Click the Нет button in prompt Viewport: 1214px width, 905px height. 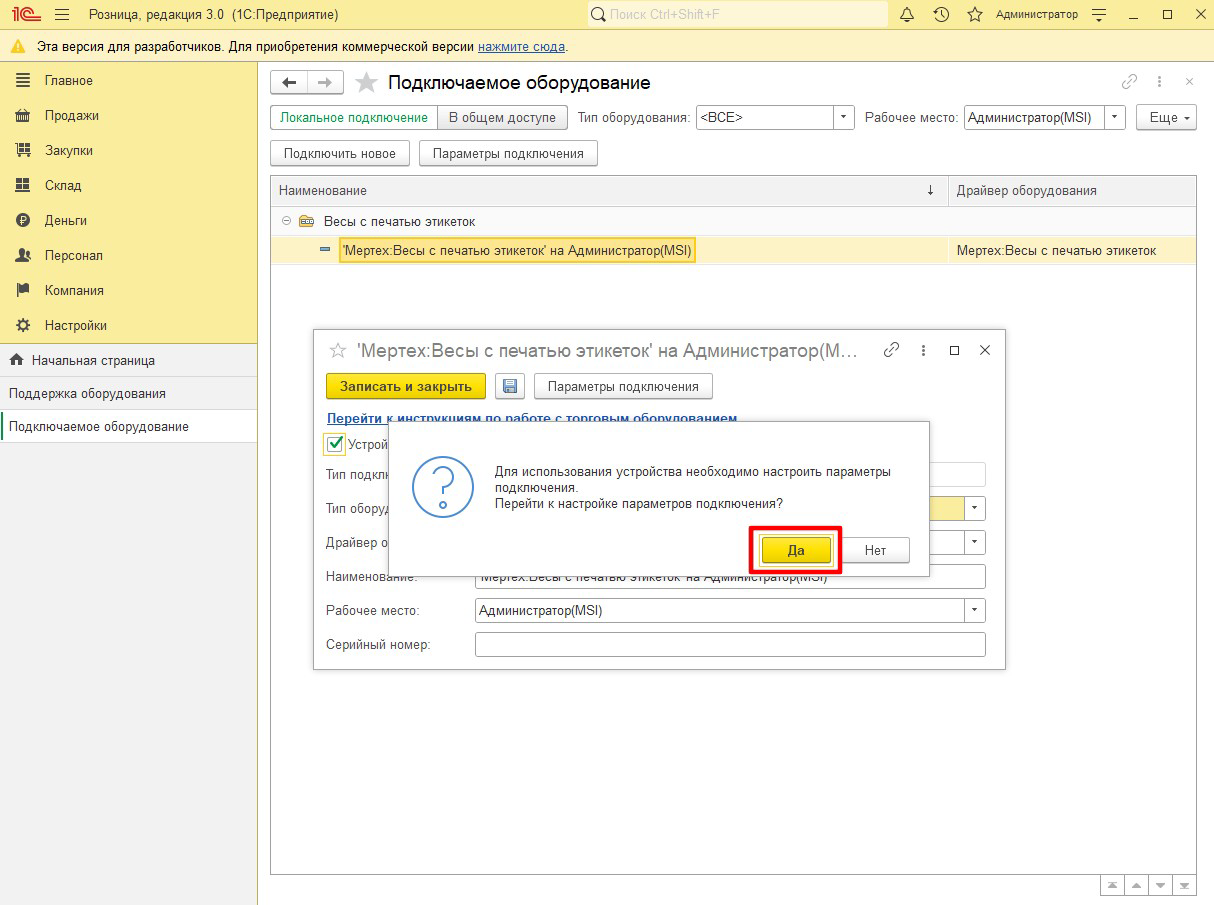875,551
